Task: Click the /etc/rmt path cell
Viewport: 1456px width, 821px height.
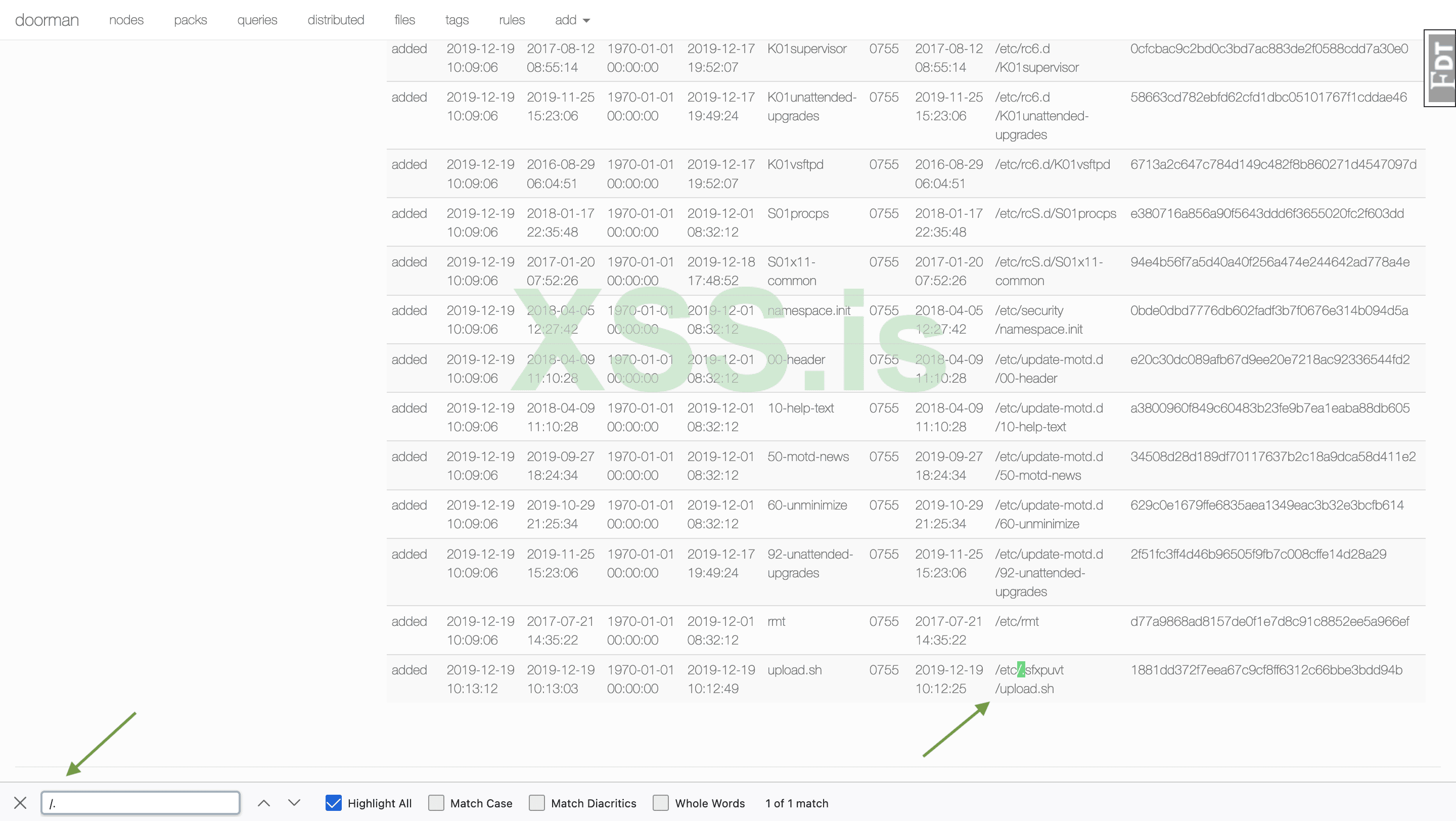Action: point(1017,621)
